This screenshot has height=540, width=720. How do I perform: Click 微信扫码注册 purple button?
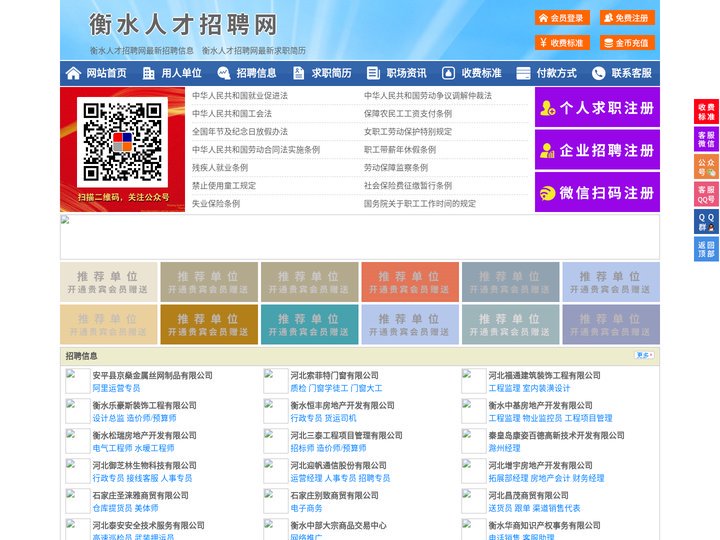pyautogui.click(x=597, y=192)
